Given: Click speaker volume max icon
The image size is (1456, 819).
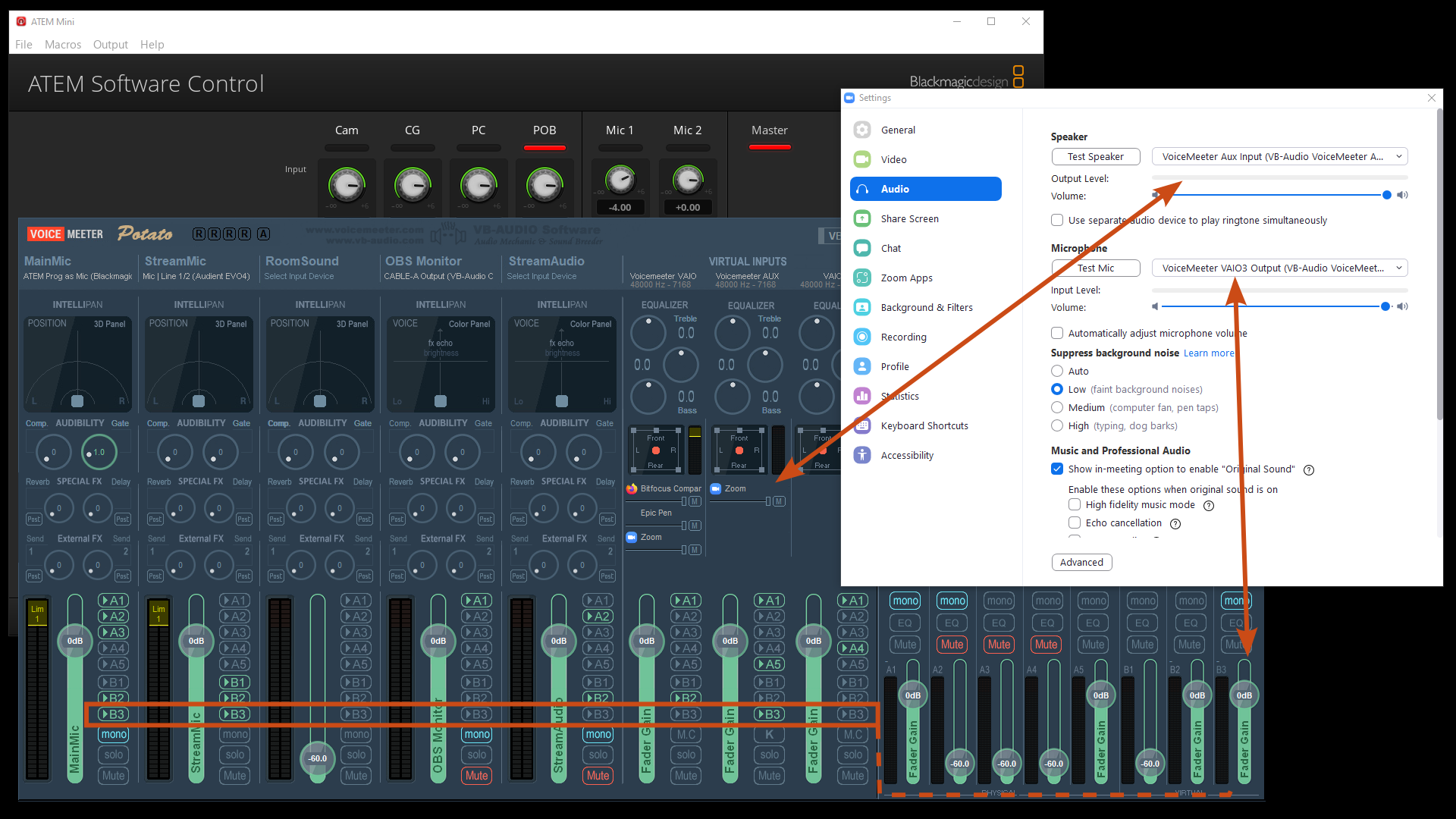Looking at the screenshot, I should click(1402, 195).
